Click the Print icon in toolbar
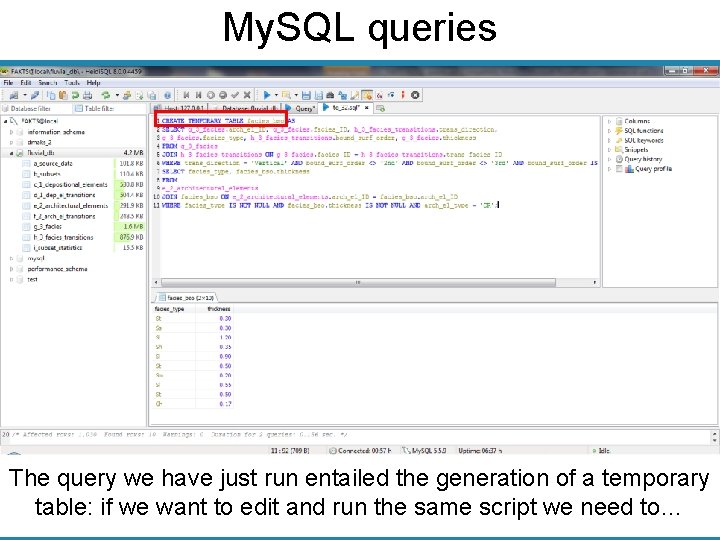 tap(88, 95)
